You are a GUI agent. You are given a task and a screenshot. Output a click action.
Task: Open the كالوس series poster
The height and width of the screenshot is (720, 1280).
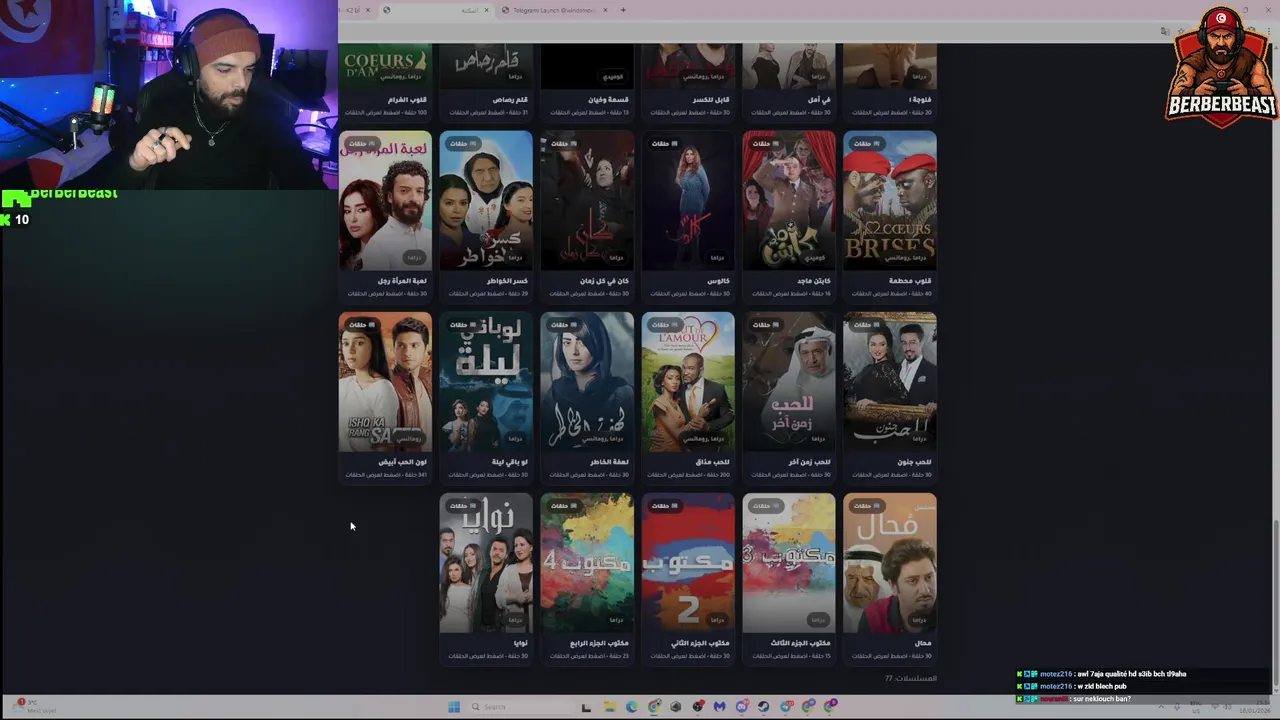click(688, 200)
